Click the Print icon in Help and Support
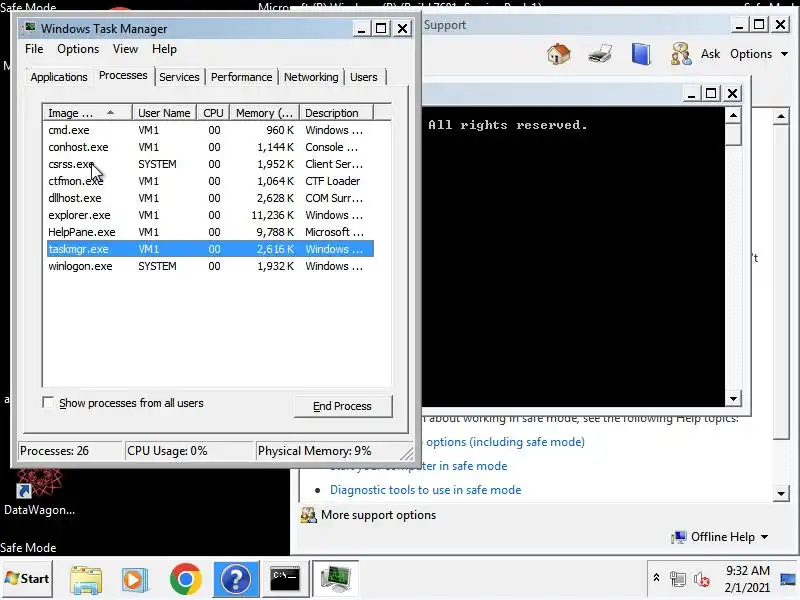Viewport: 800px width, 600px height. pyautogui.click(x=600, y=54)
